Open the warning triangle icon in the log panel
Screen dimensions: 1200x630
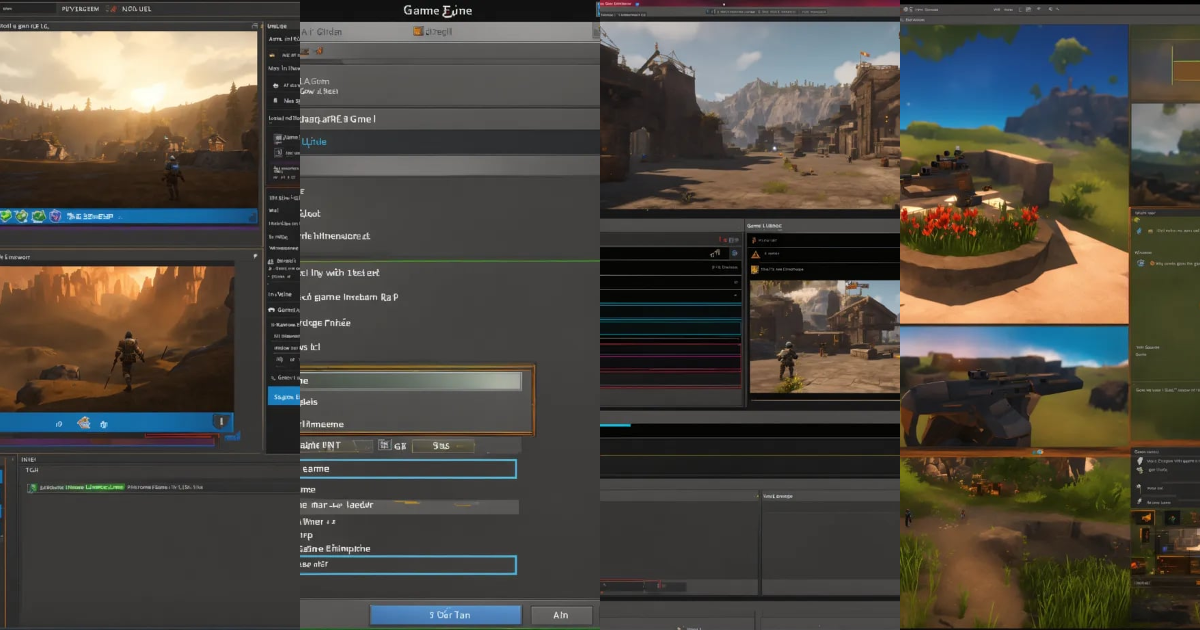click(x=755, y=254)
